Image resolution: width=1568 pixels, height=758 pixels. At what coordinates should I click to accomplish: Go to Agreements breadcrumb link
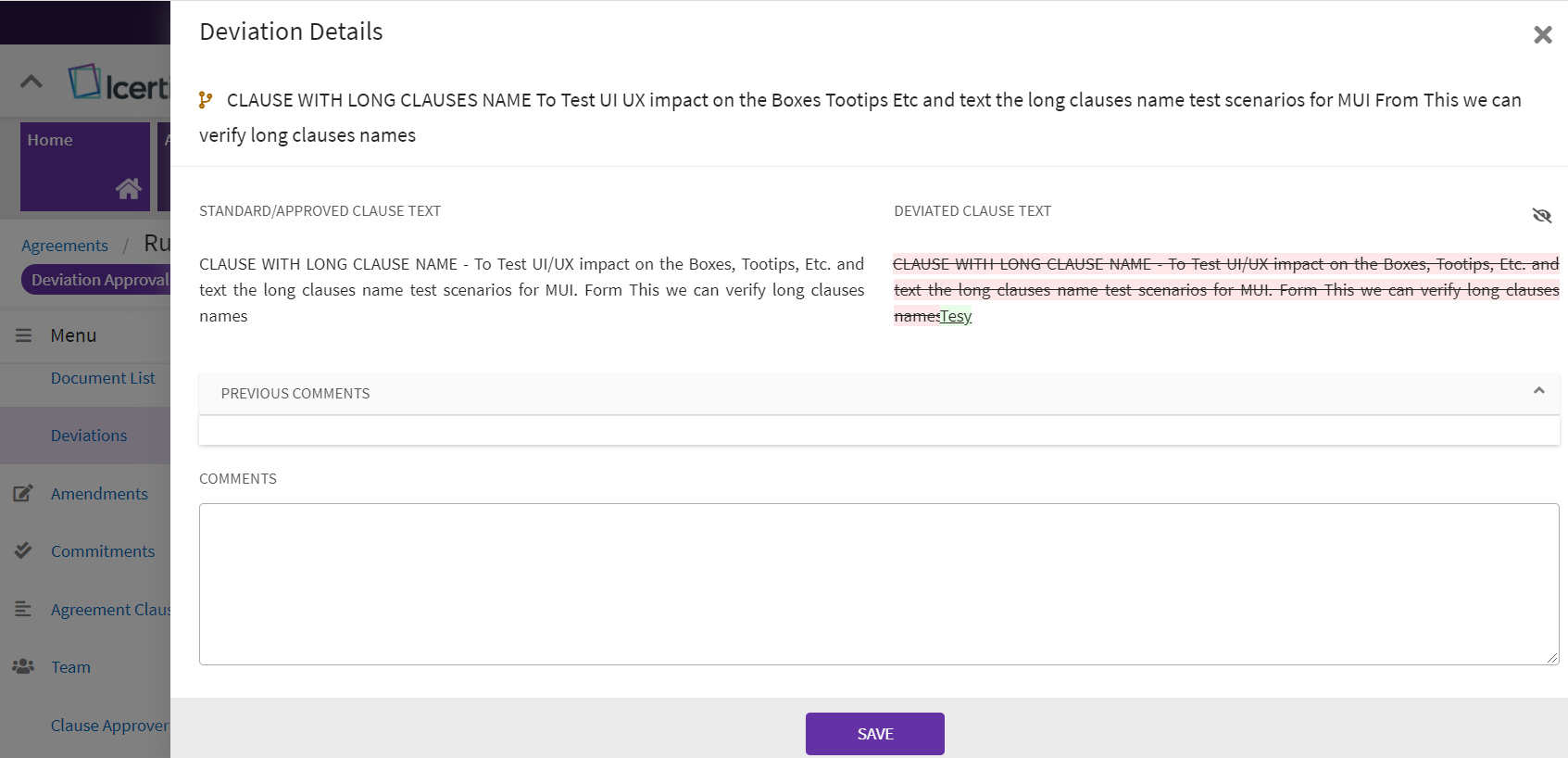(x=65, y=246)
